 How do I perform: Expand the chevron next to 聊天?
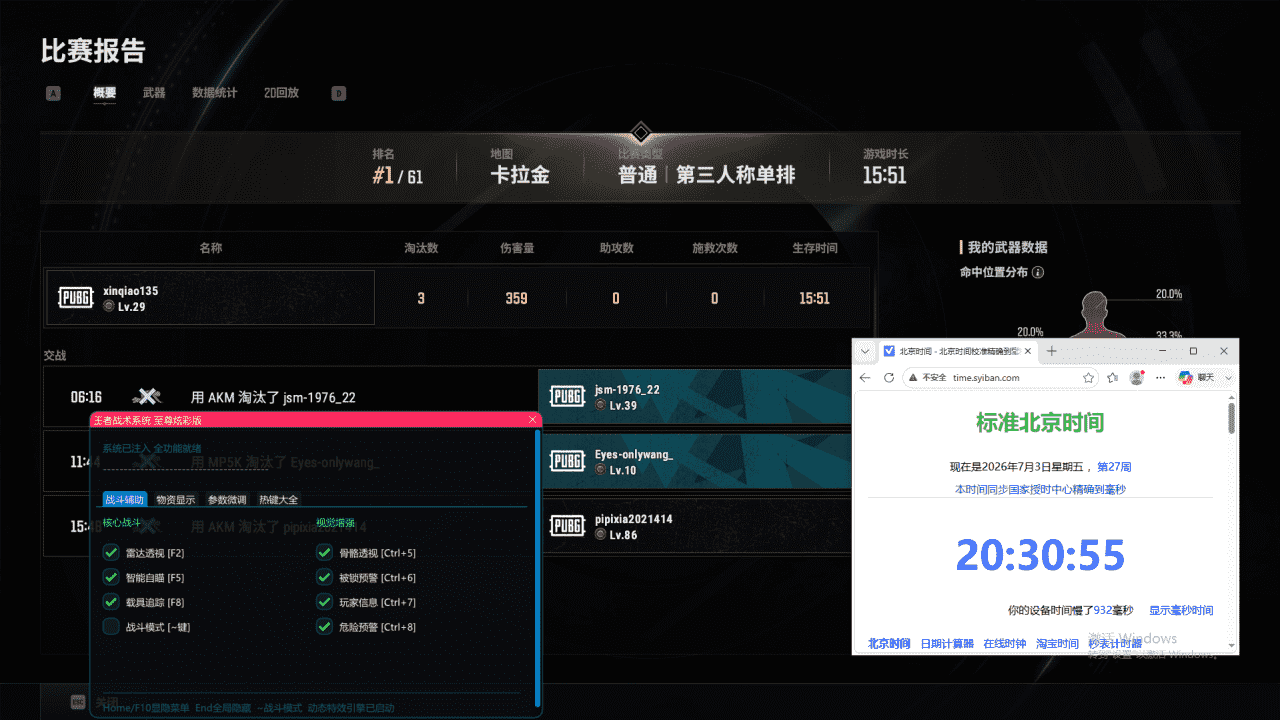pos(1229,378)
